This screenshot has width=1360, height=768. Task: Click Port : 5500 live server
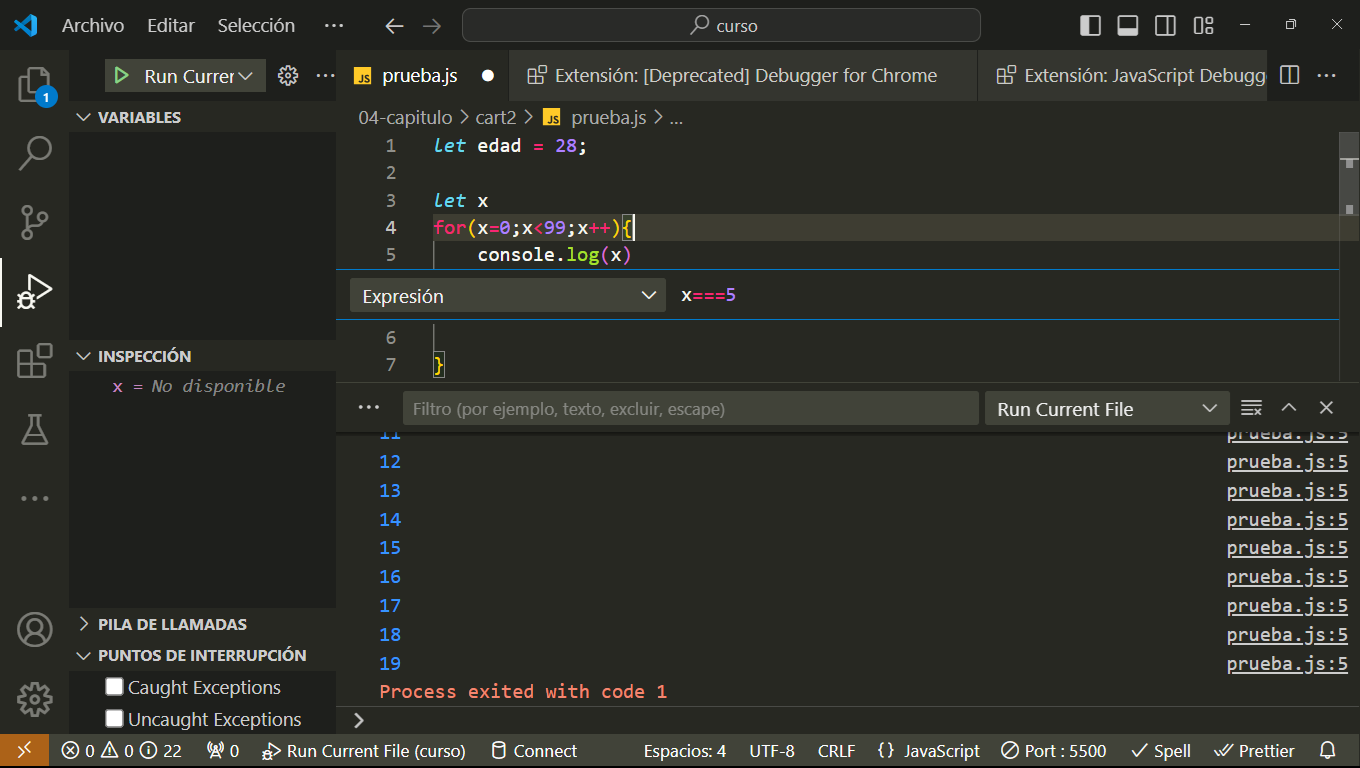coord(1054,751)
